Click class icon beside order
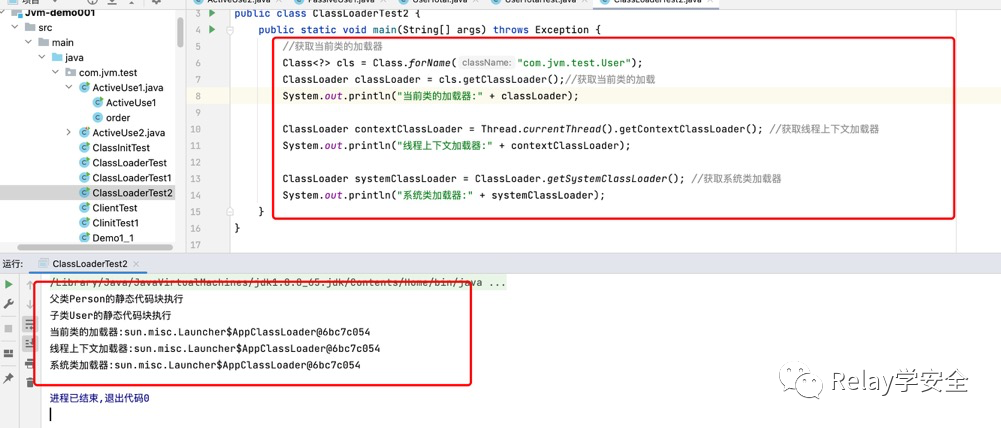This screenshot has width=1001, height=428. 98,118
